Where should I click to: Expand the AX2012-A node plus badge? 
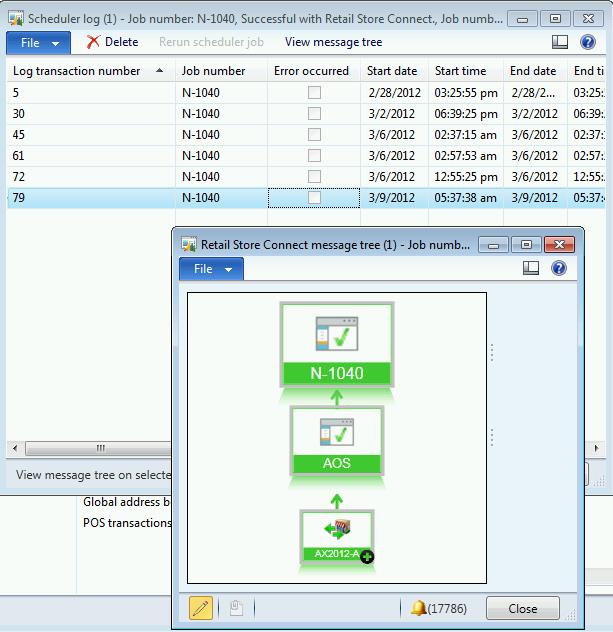(x=367, y=556)
